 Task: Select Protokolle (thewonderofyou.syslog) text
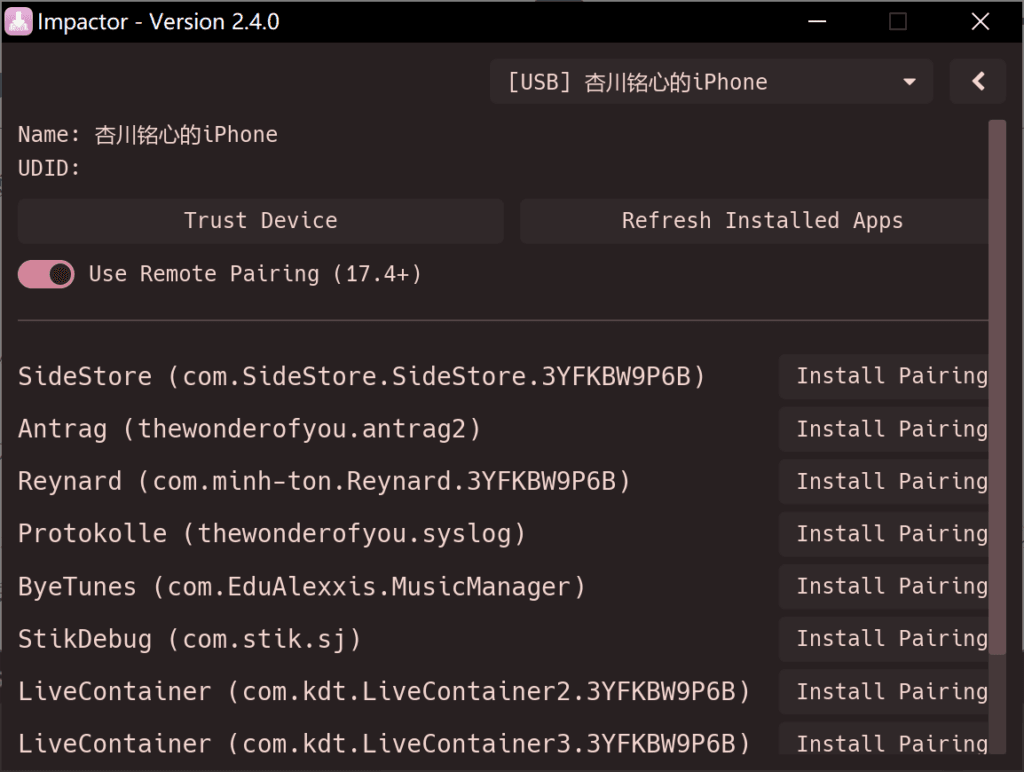[x=272, y=534]
